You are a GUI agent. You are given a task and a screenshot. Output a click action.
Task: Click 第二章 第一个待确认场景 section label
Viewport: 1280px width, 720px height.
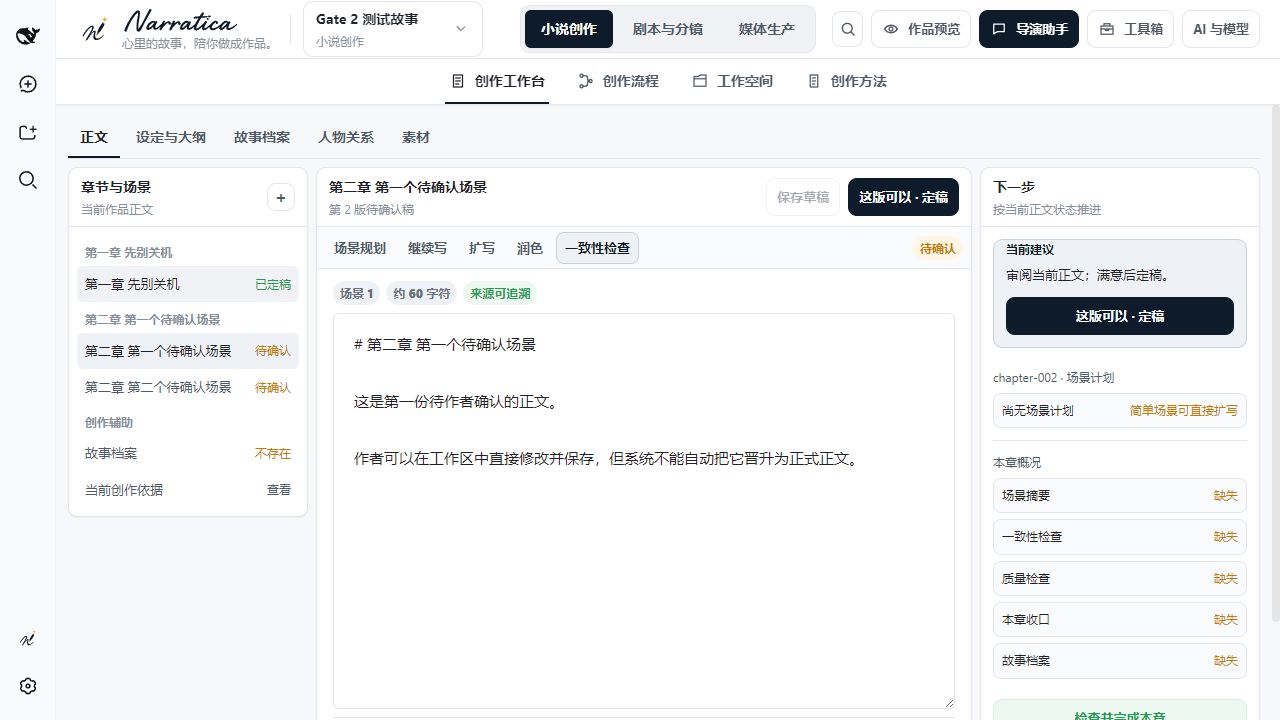[153, 320]
